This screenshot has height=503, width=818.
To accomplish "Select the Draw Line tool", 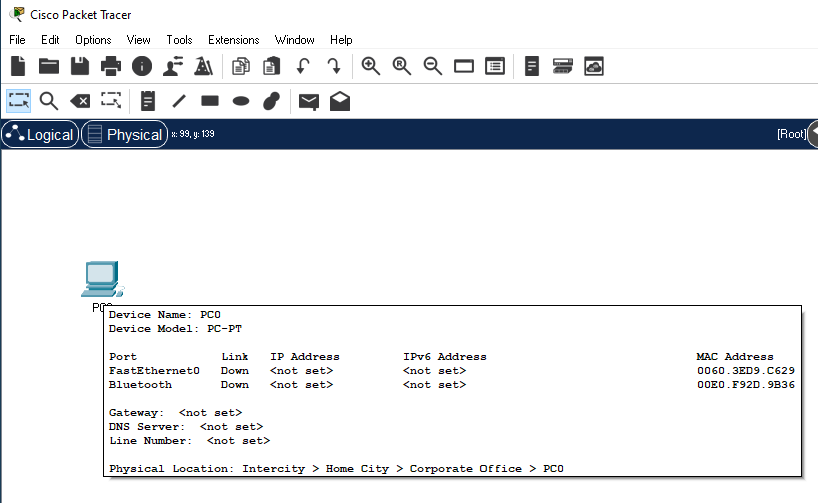I will coord(179,101).
